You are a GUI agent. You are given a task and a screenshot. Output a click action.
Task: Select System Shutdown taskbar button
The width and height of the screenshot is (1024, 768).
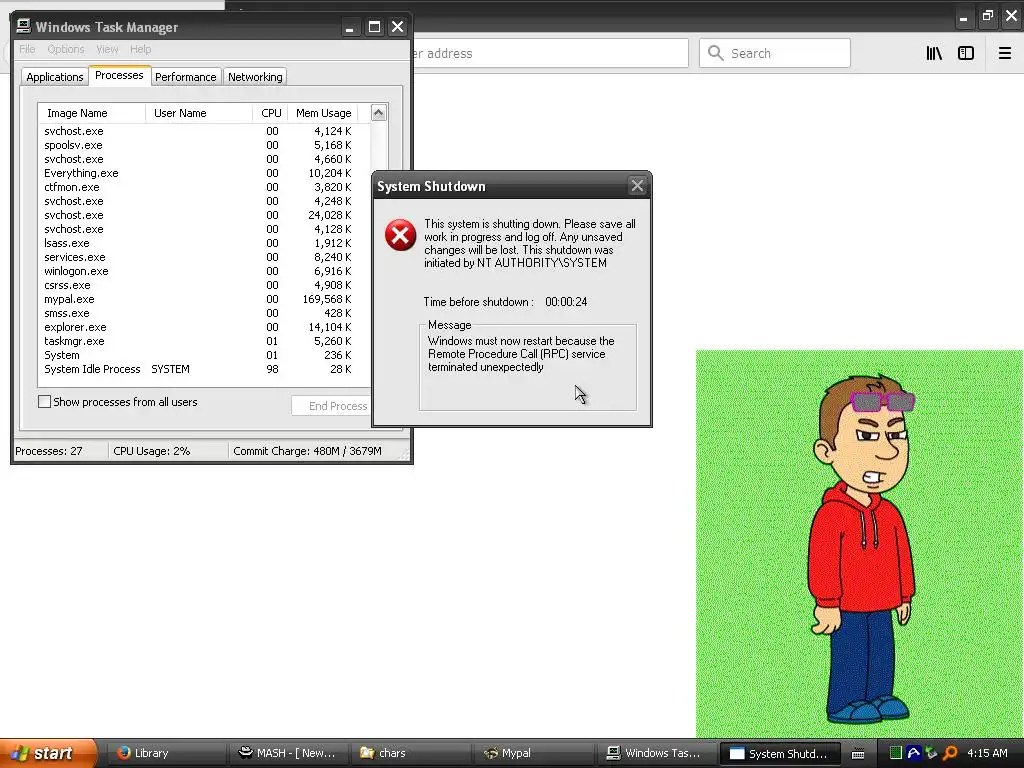(779, 753)
